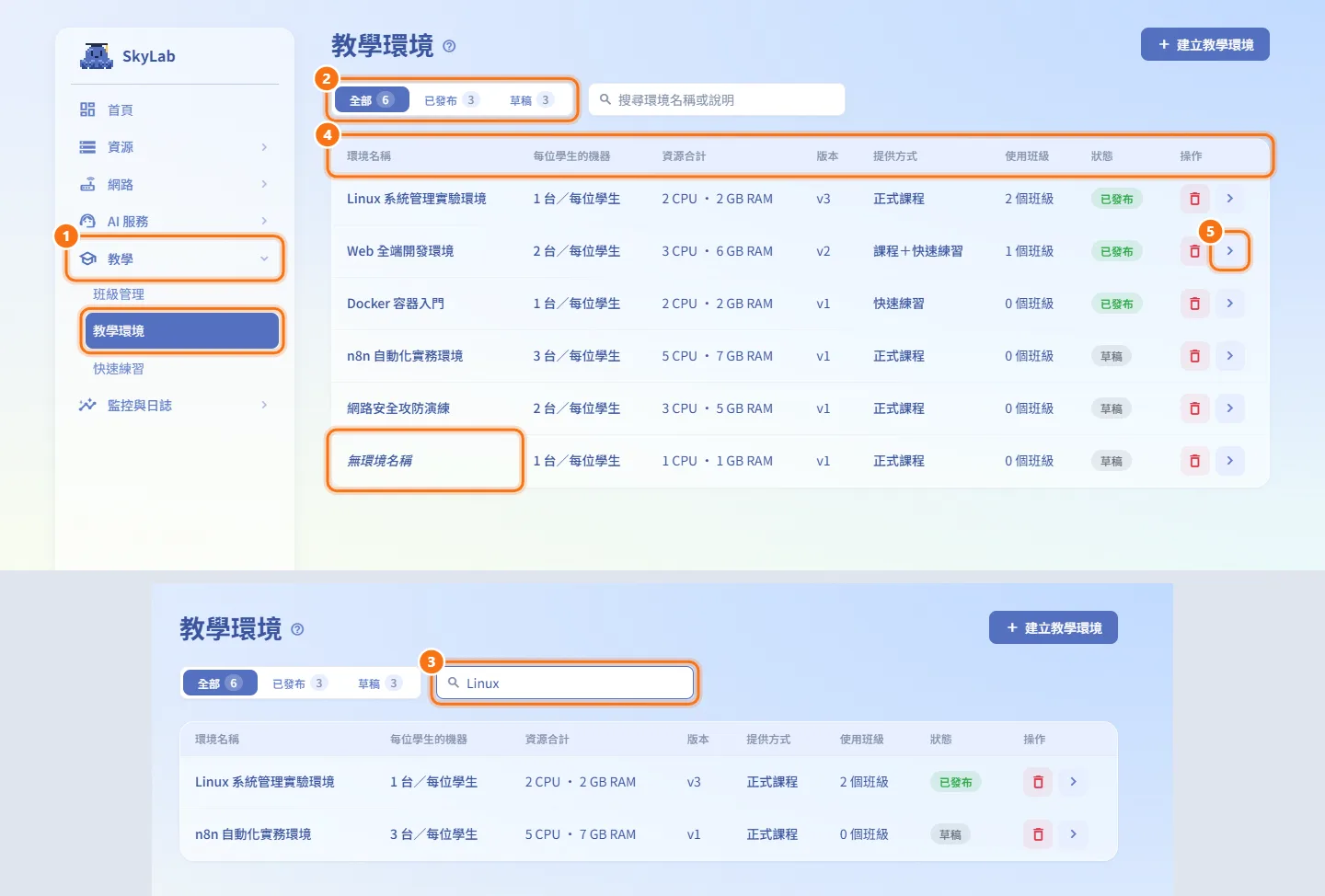1325x896 pixels.
Task: Delete Linux 系統管理實驗環境 in lower table
Action: click(1038, 782)
